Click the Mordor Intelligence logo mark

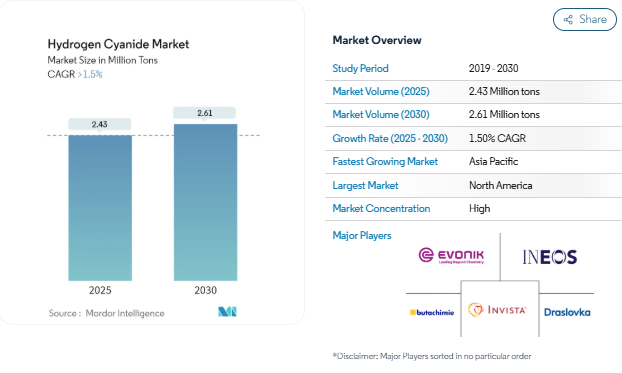227,311
